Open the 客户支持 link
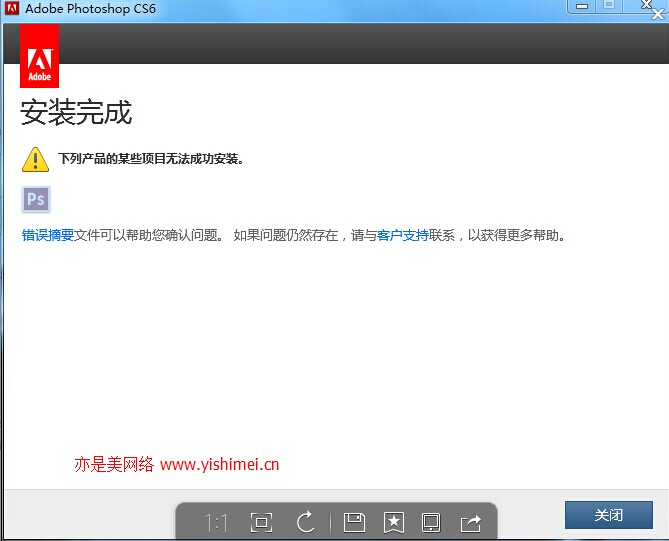Screen dimensions: 669x541 (402, 235)
